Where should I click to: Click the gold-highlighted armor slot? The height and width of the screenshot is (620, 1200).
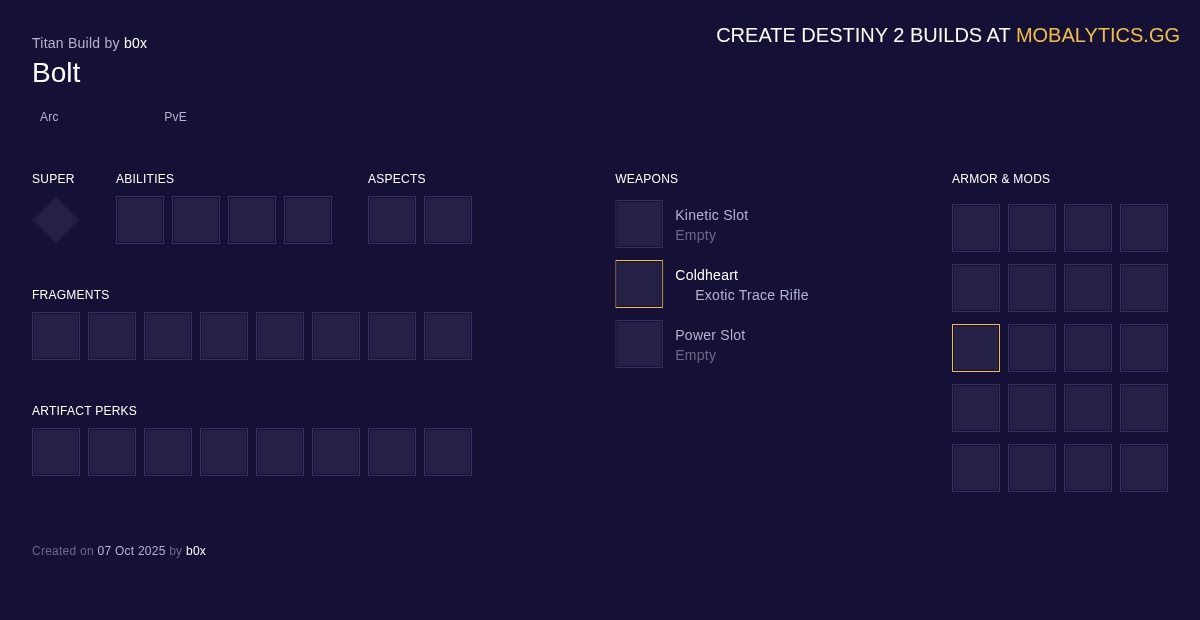(976, 348)
